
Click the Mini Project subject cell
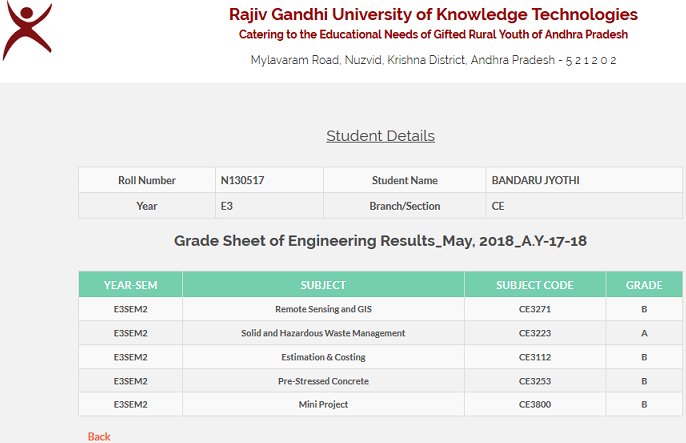tap(323, 405)
